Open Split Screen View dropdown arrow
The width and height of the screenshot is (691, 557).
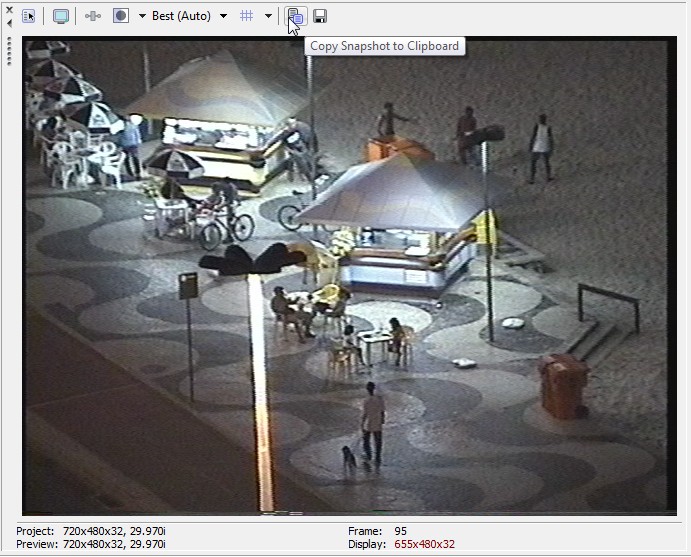click(142, 16)
